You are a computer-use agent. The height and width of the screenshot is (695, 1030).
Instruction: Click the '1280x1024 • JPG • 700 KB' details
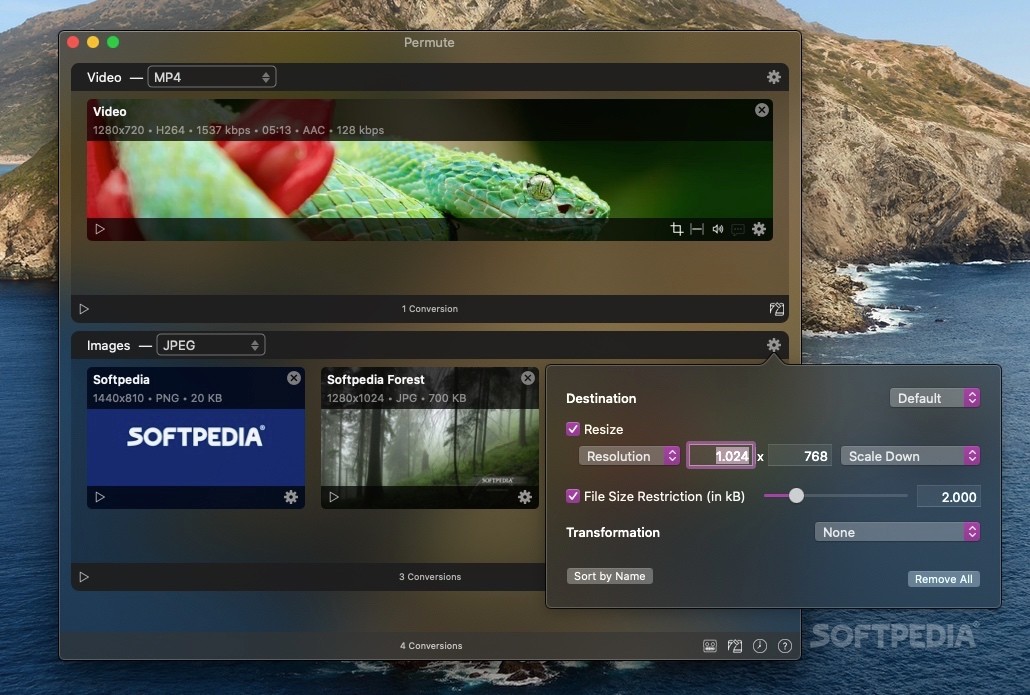click(x=396, y=398)
